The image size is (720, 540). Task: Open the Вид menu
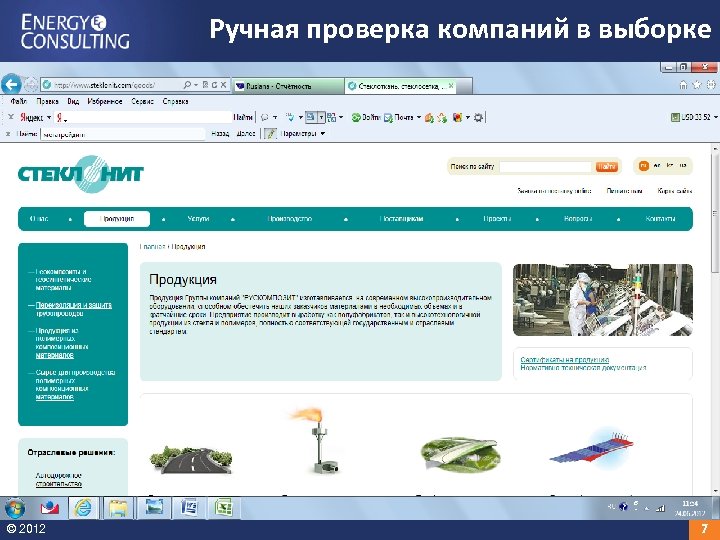73,101
